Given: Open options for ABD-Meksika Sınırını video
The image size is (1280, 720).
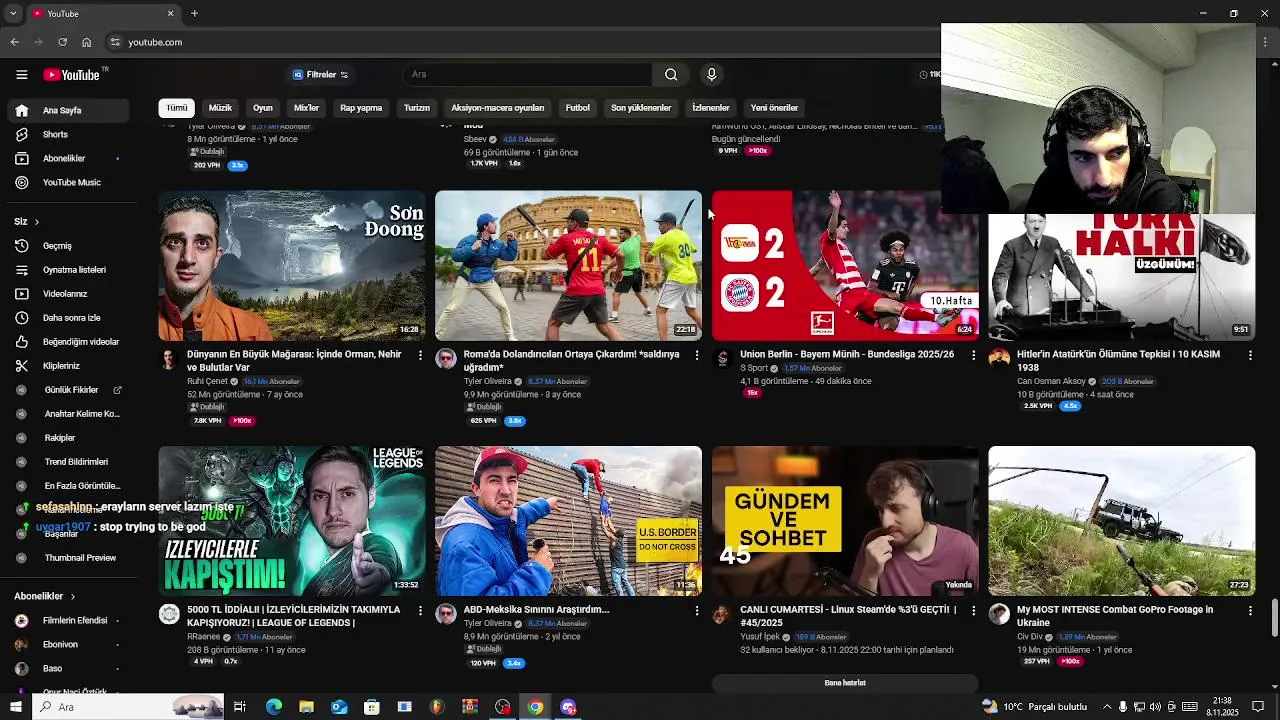Looking at the screenshot, I should click(697, 610).
